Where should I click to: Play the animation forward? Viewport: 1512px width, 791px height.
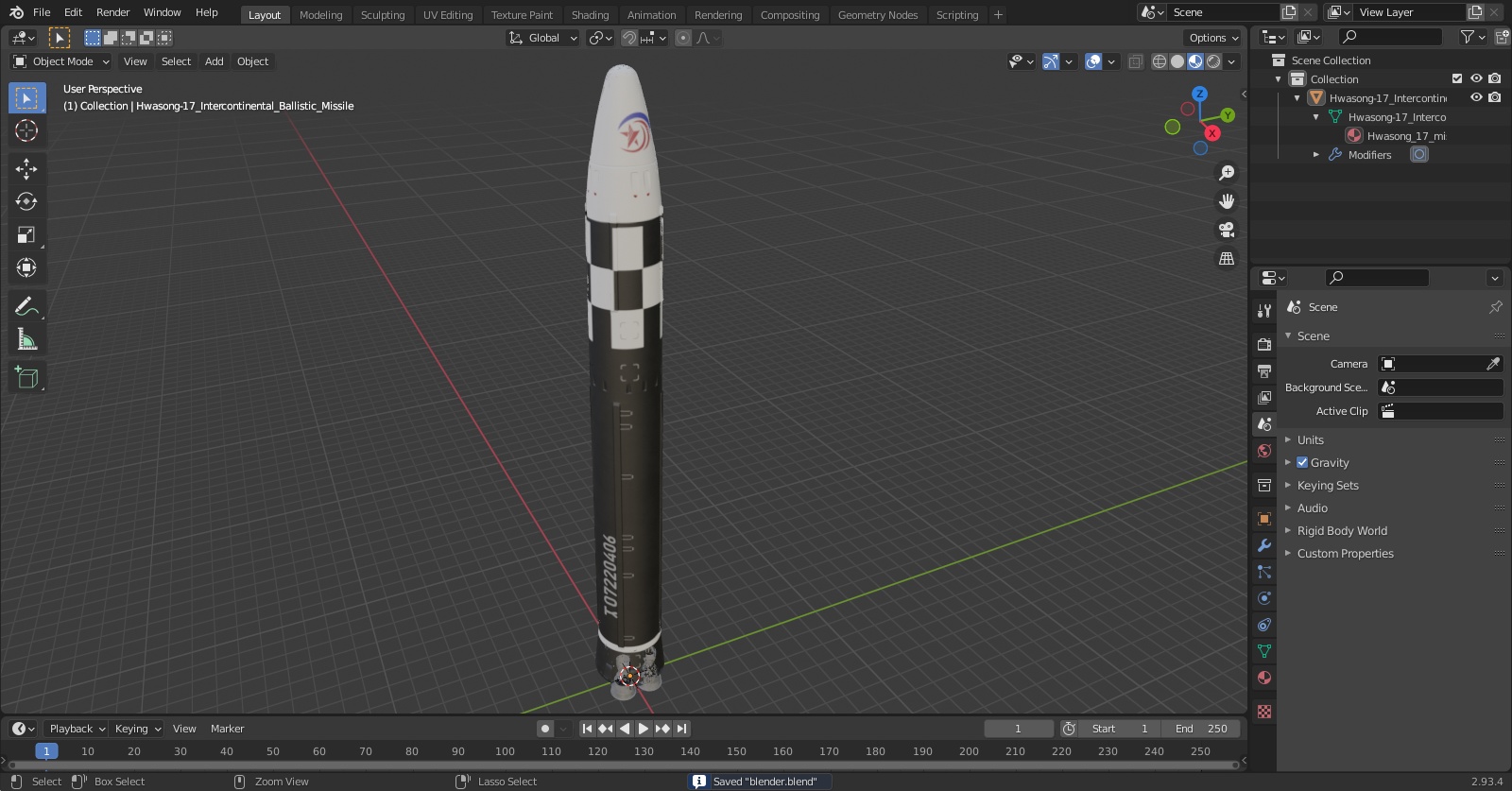[x=644, y=729]
